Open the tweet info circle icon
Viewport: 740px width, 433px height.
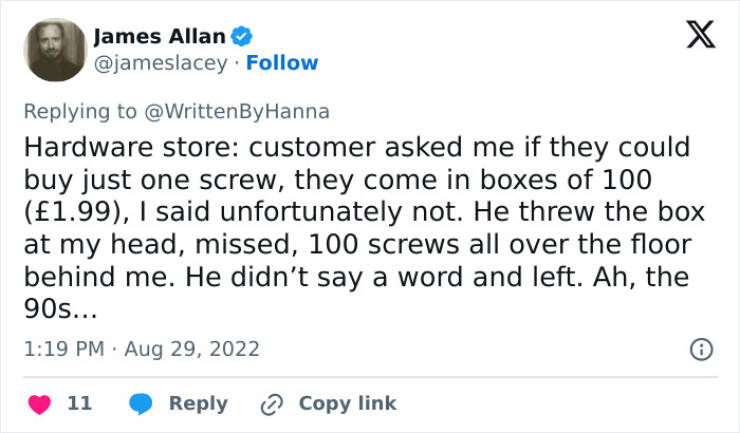703,350
